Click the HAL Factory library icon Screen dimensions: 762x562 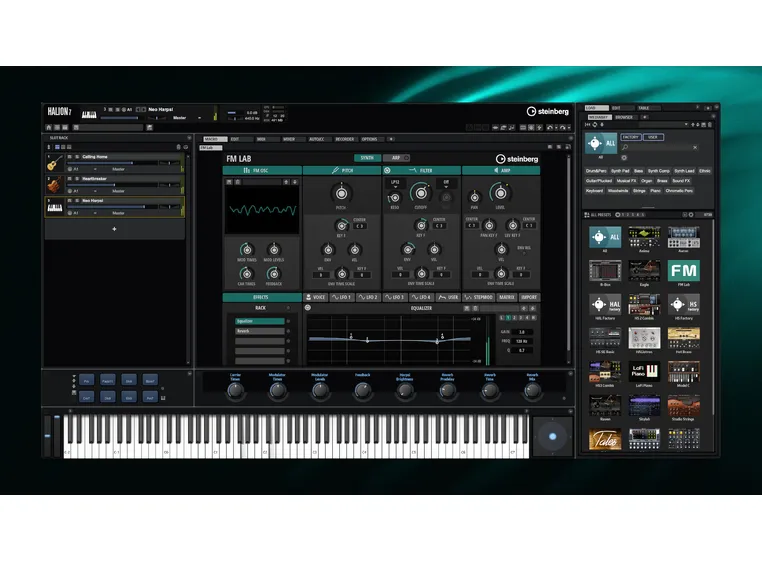pyautogui.click(x=605, y=304)
